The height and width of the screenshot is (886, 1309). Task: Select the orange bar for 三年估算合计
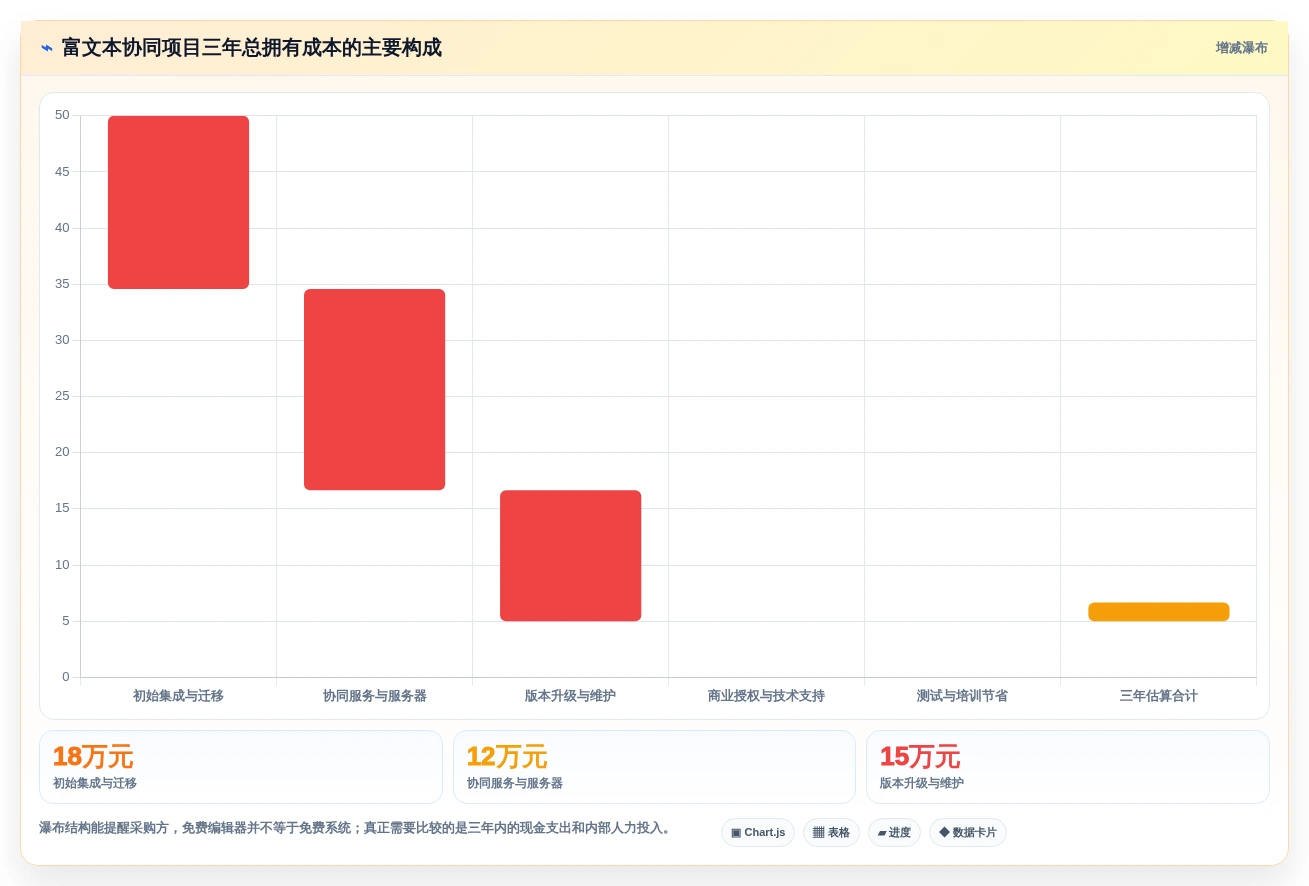pos(1158,612)
